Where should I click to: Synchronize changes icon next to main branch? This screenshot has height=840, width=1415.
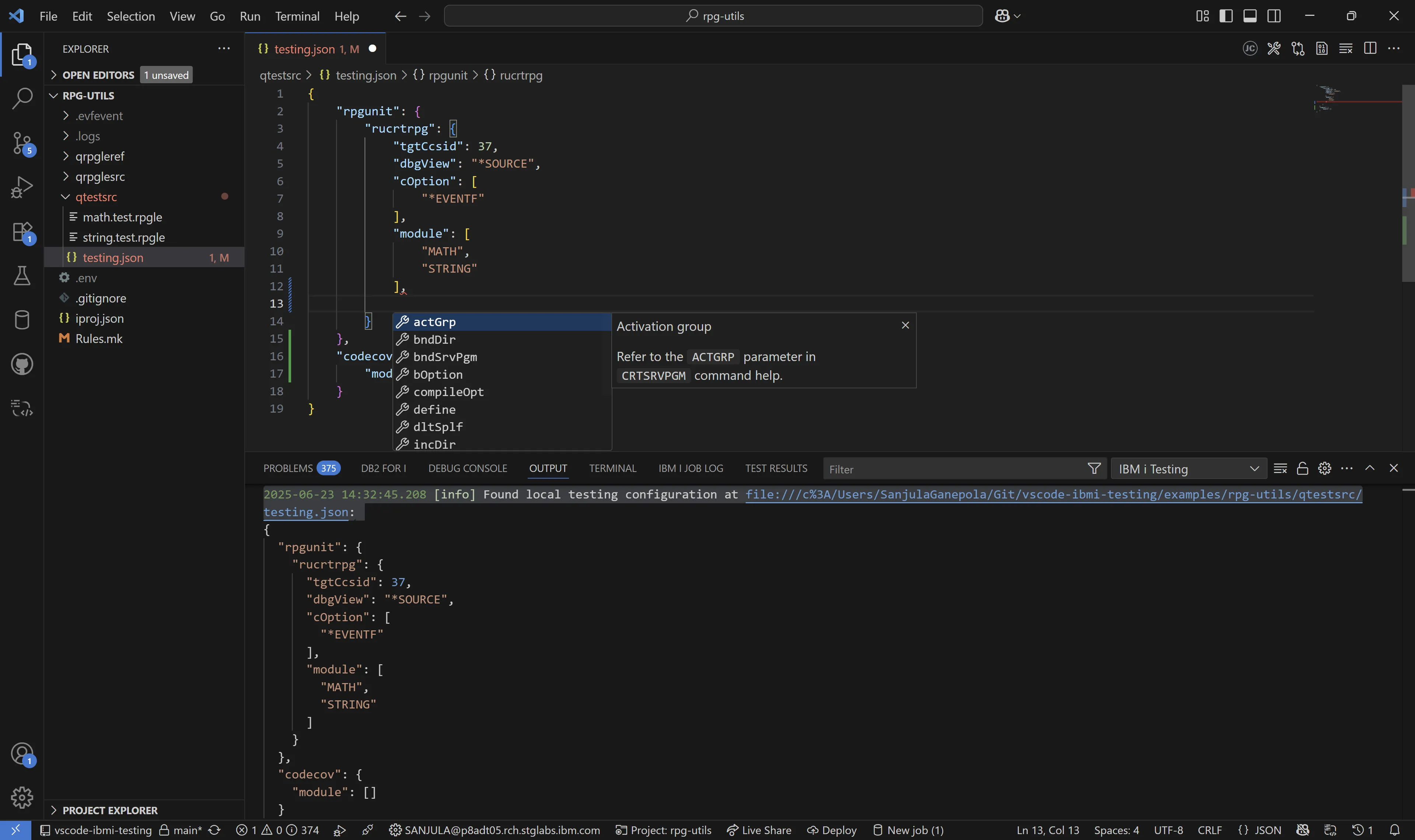pyautogui.click(x=214, y=830)
